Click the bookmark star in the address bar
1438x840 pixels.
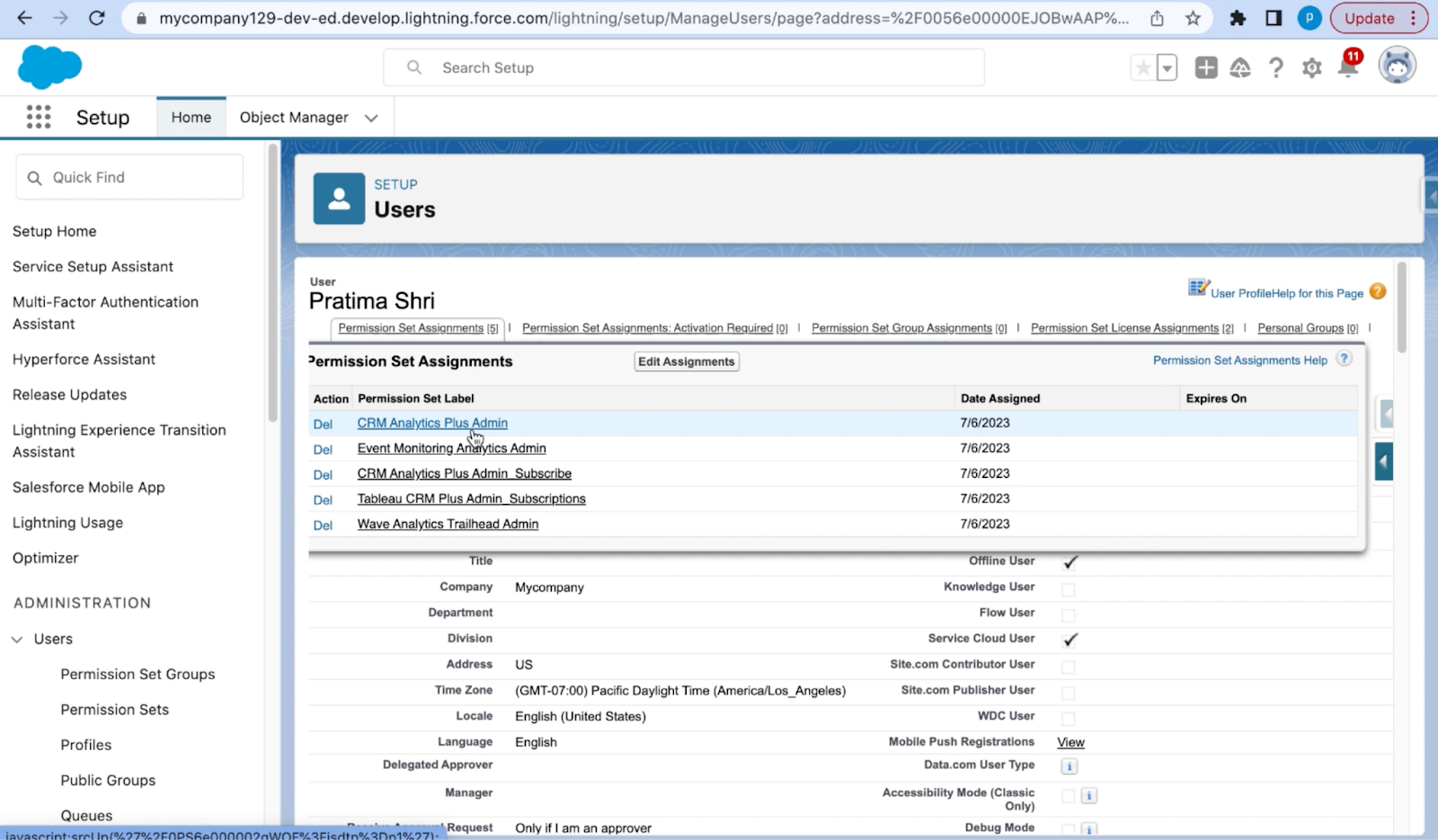tap(1192, 17)
